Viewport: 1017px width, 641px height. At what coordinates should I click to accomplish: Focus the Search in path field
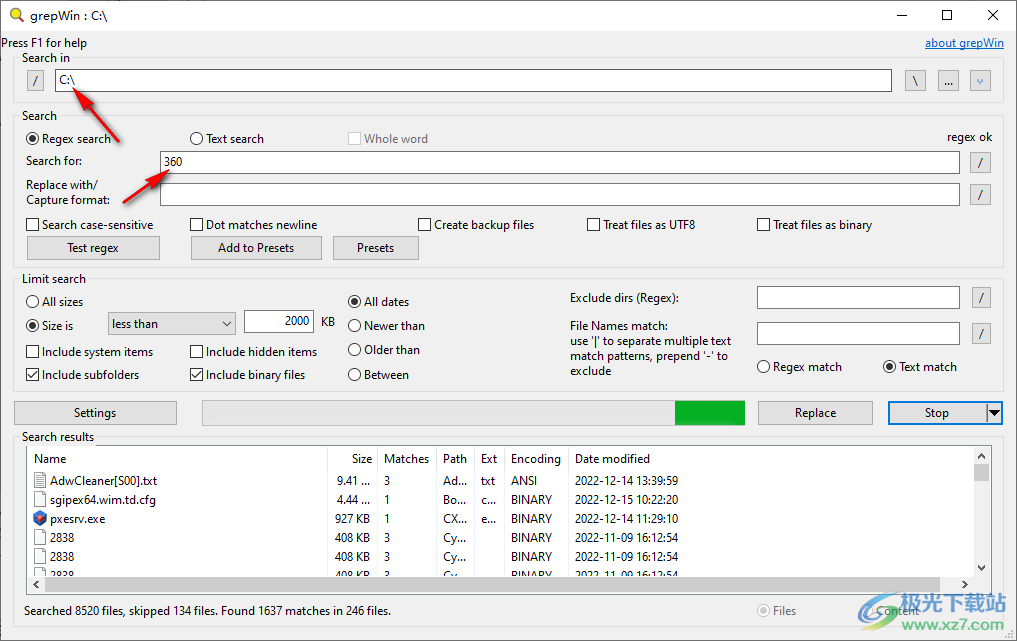click(473, 80)
